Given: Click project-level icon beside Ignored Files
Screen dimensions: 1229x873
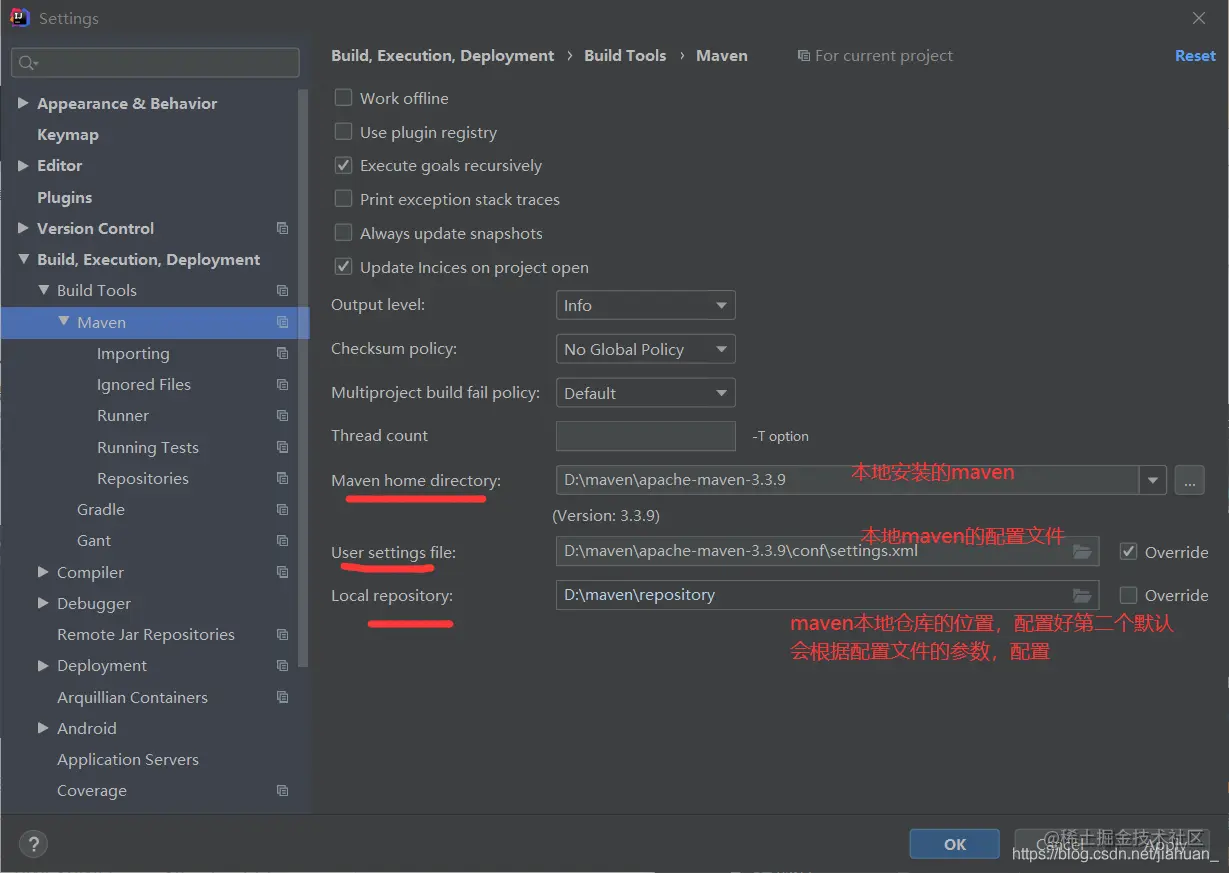Looking at the screenshot, I should tap(283, 384).
